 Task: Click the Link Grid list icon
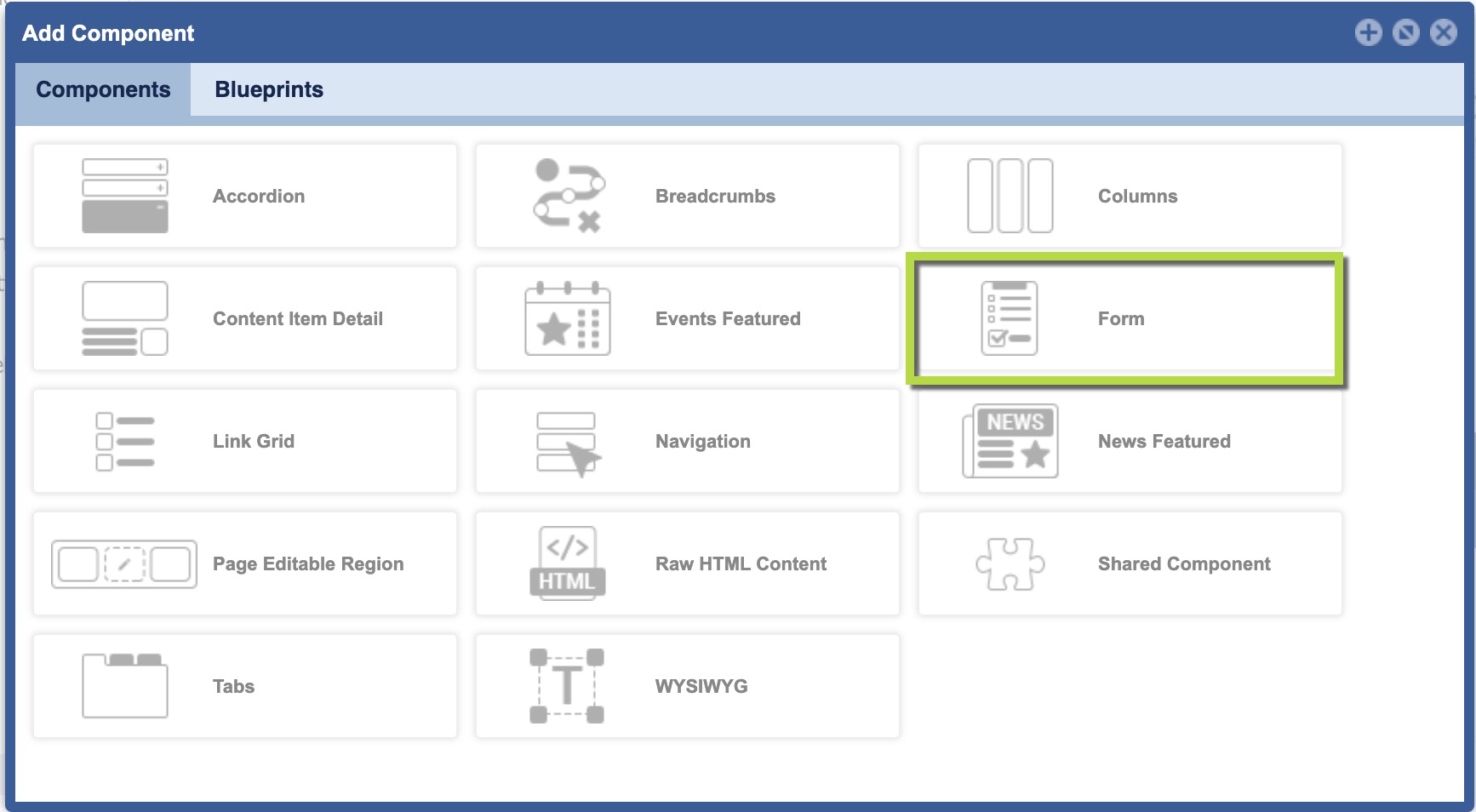[x=125, y=441]
